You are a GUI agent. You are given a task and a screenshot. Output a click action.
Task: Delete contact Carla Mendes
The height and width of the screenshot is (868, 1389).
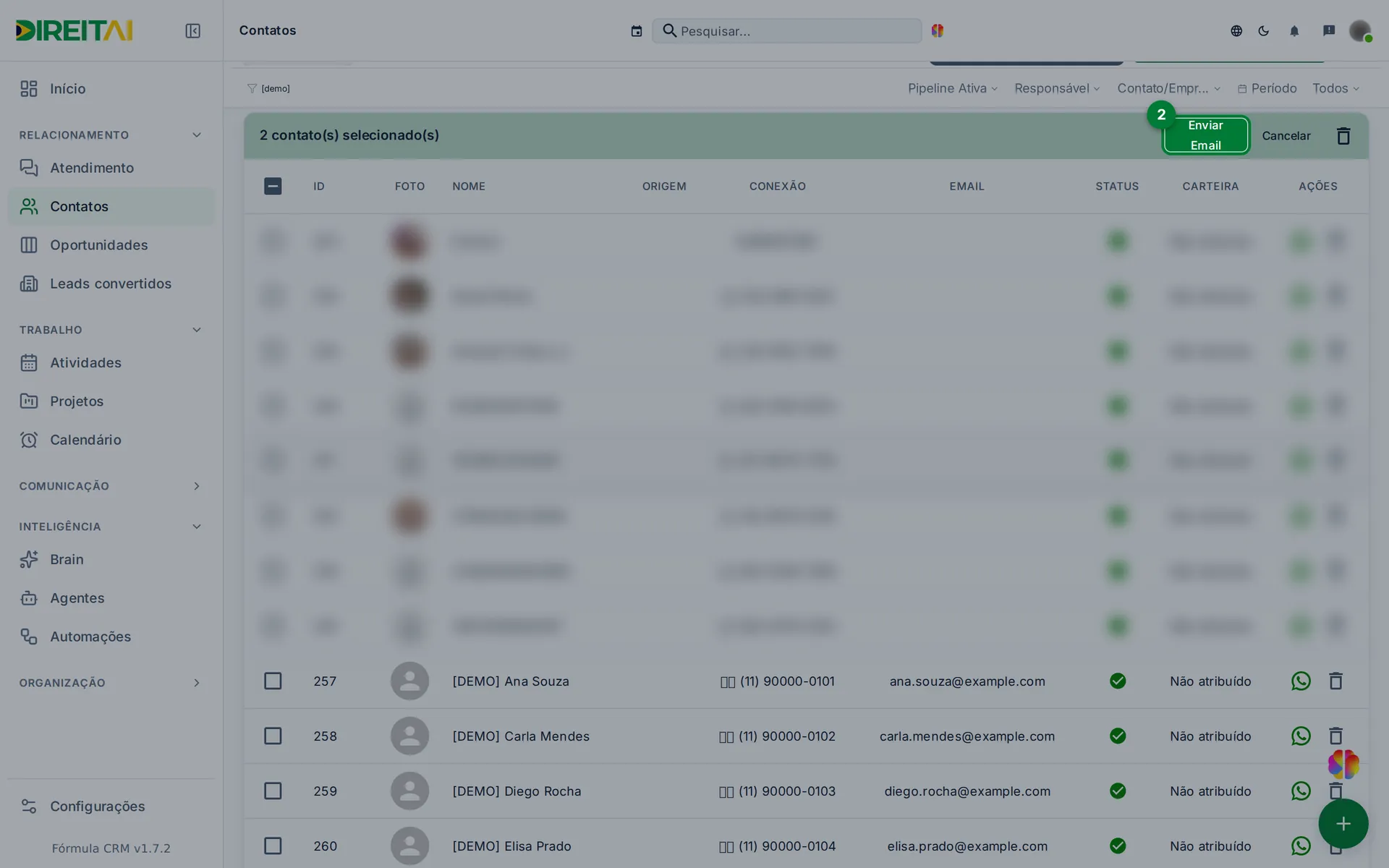(1335, 736)
